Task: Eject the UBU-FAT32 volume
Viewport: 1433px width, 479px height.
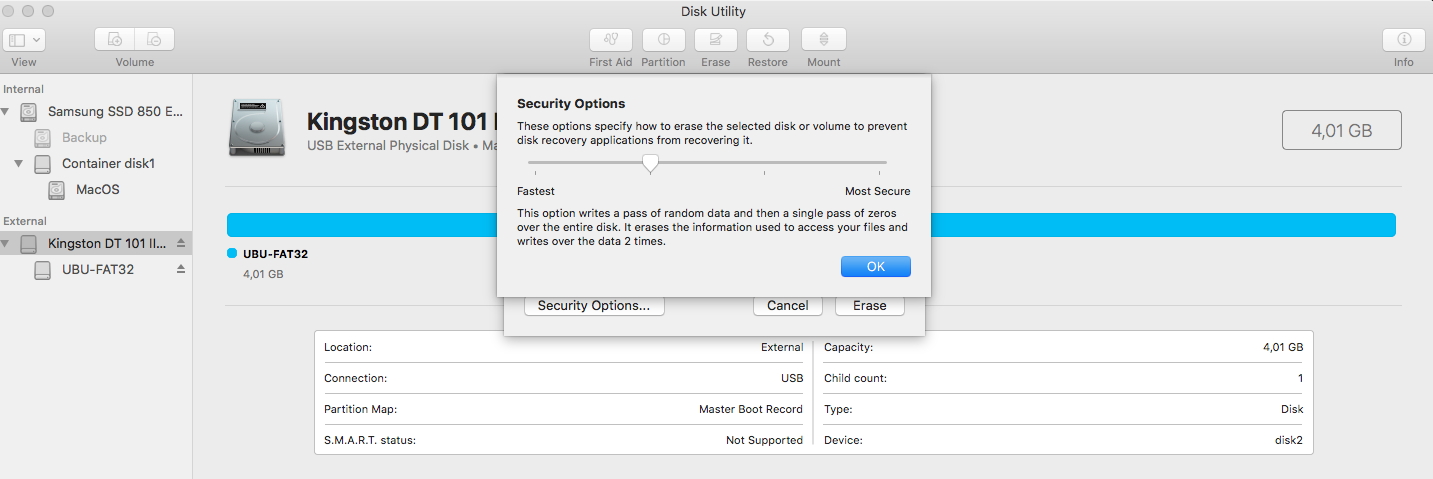Action: tap(181, 269)
